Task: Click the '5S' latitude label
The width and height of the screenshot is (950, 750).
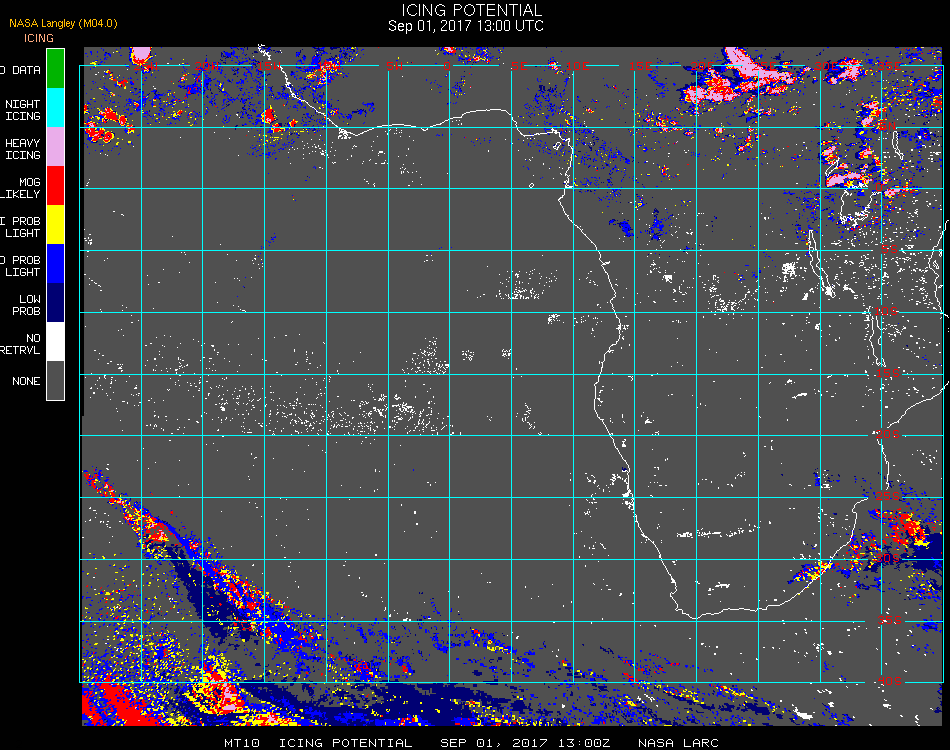Action: 889,249
